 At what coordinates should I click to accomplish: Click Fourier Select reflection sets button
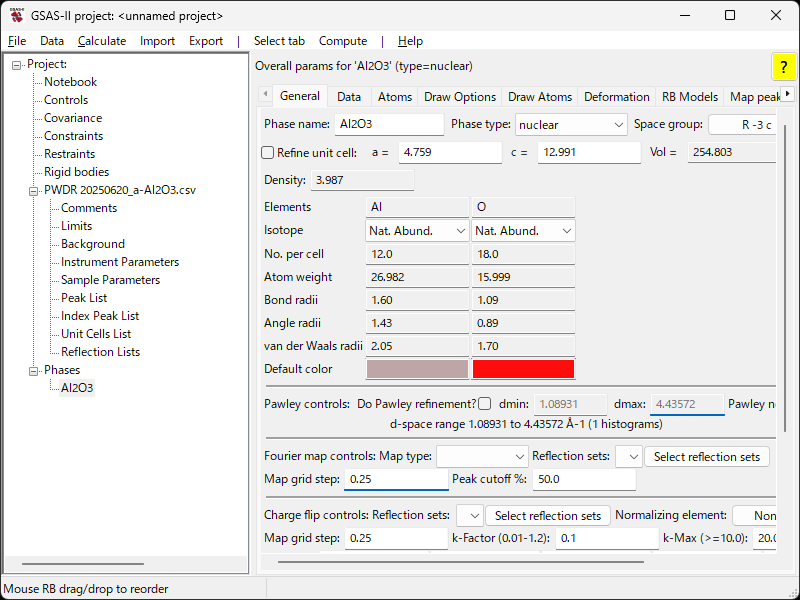pyautogui.click(x=707, y=457)
